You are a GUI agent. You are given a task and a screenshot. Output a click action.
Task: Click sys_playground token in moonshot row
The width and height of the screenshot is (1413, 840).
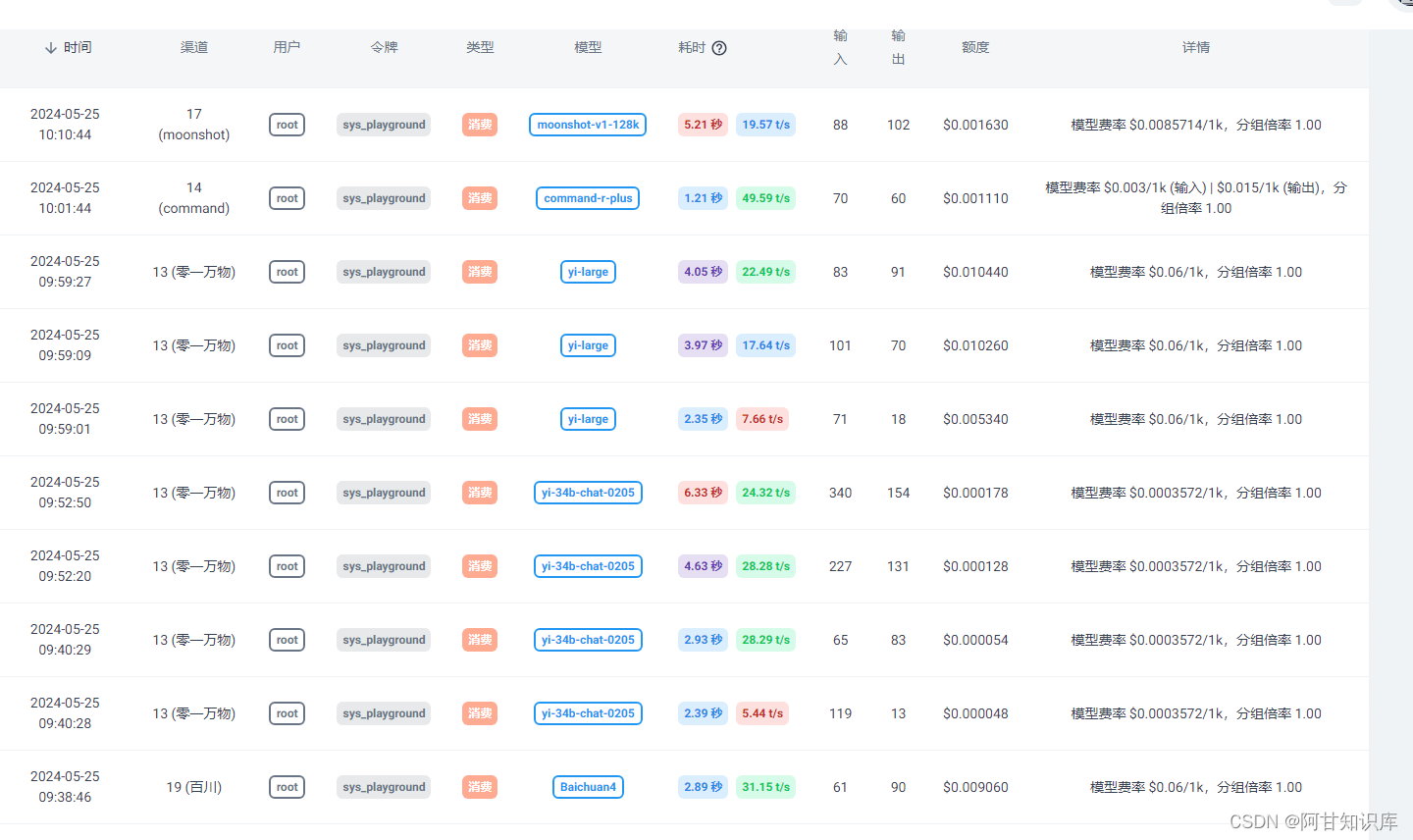point(384,125)
